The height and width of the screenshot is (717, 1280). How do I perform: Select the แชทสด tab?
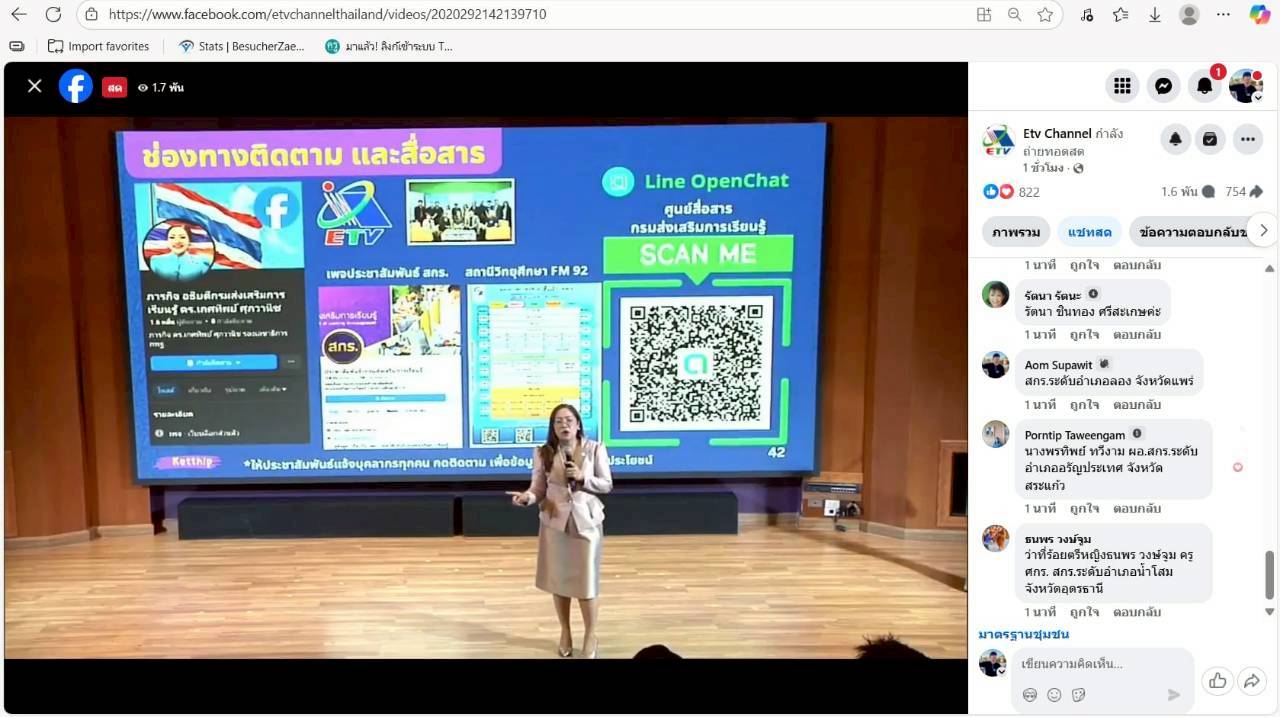pos(1089,232)
